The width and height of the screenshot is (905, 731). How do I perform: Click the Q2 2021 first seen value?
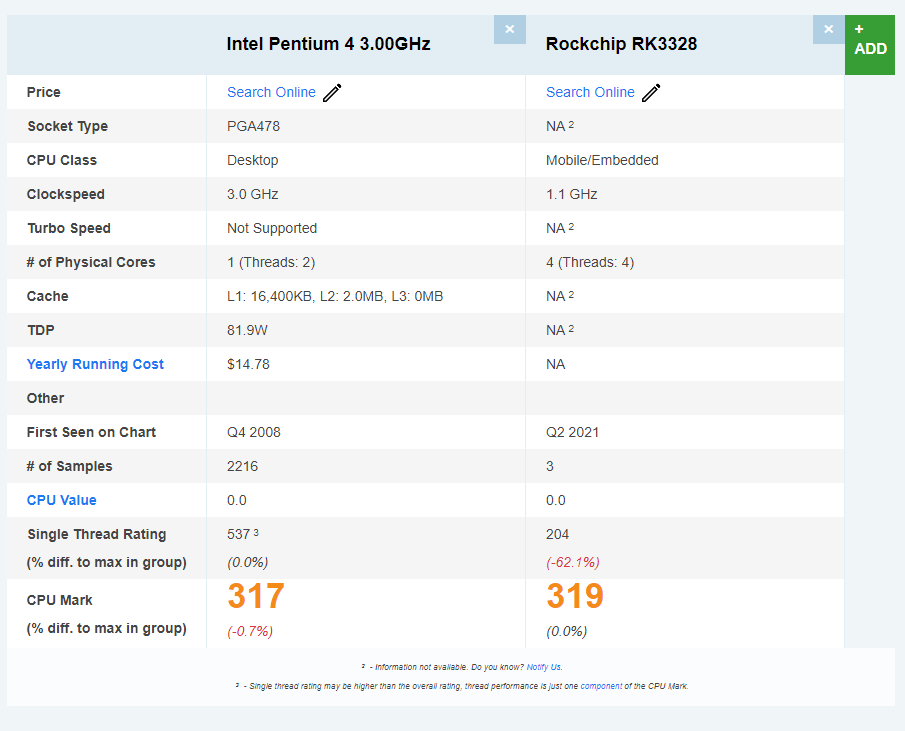click(x=573, y=432)
